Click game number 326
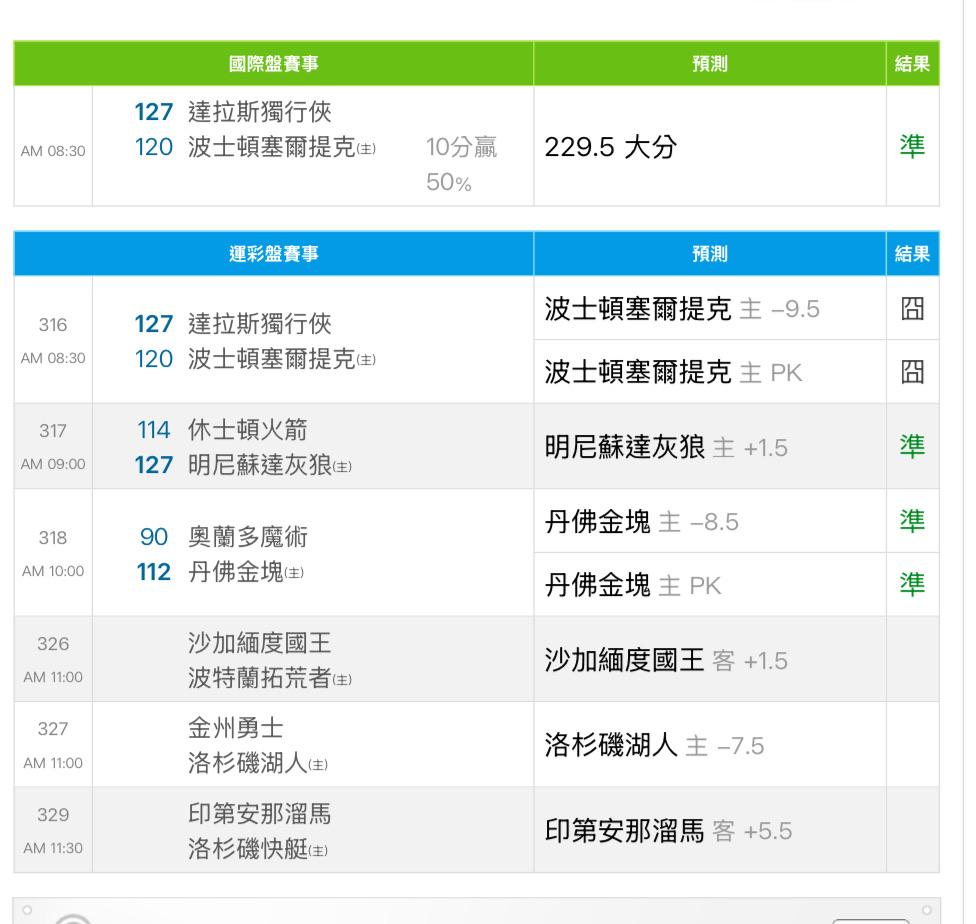Viewport: 976px width, 924px height. [x=53, y=643]
